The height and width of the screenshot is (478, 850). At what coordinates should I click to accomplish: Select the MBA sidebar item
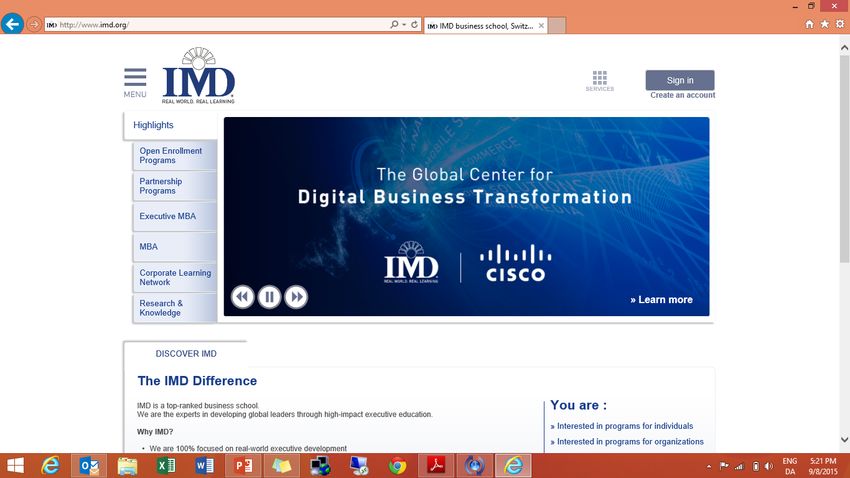(x=175, y=247)
